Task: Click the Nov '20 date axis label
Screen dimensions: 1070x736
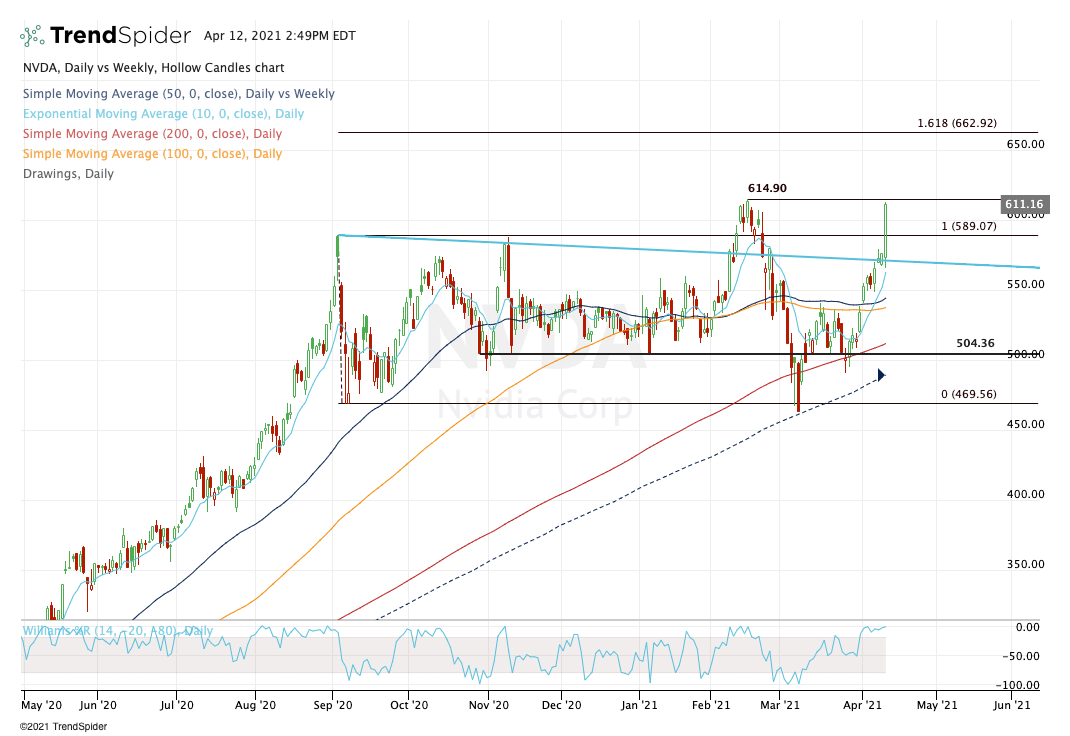Action: coord(489,705)
